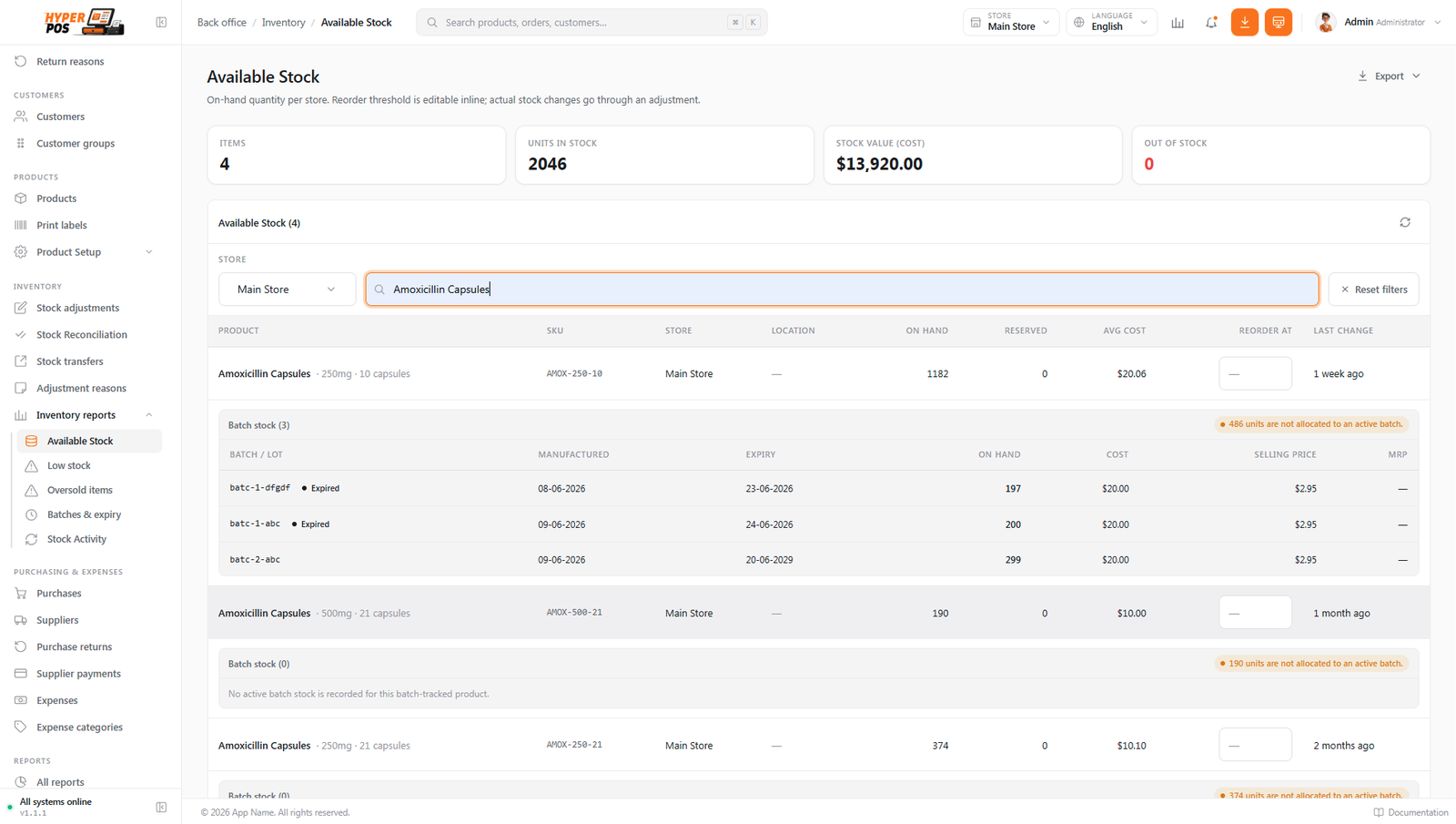
Task: Focus the global search products field
Action: 591,23
